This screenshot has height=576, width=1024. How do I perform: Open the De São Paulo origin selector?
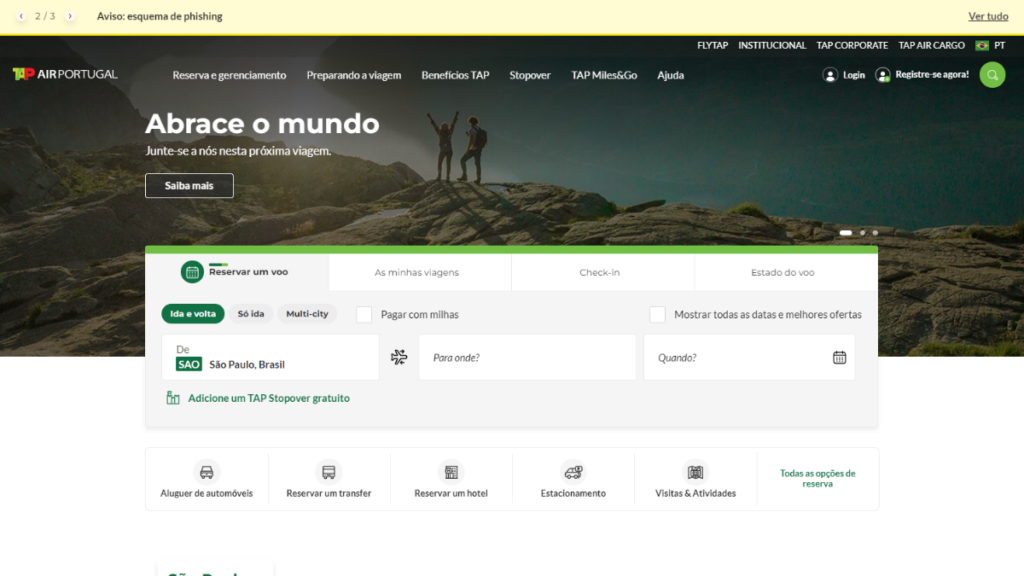270,357
